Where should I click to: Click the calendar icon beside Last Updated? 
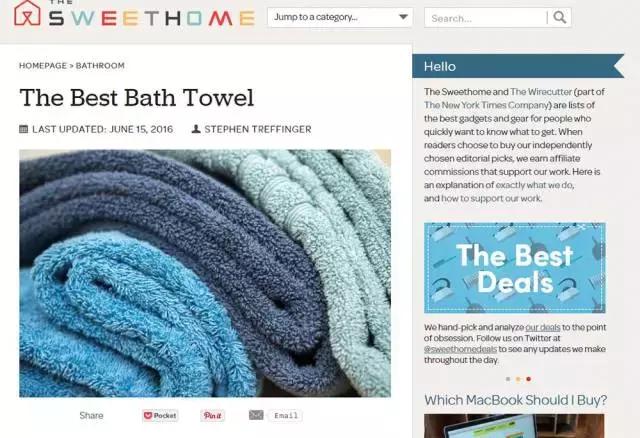[24, 129]
